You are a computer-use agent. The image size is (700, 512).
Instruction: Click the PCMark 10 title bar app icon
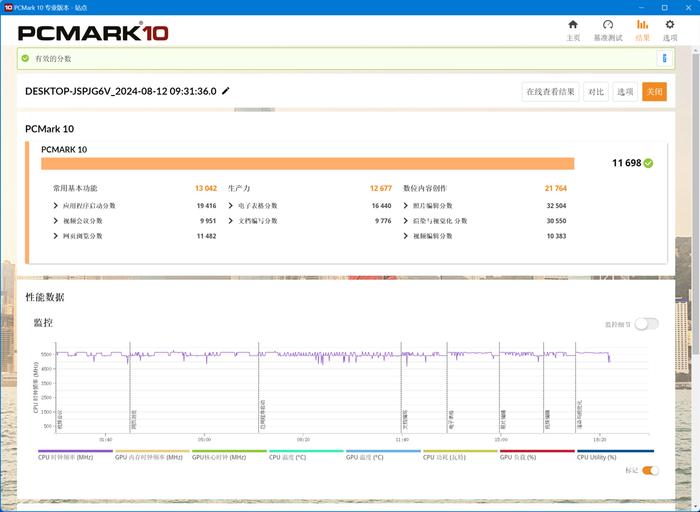click(x=8, y=7)
